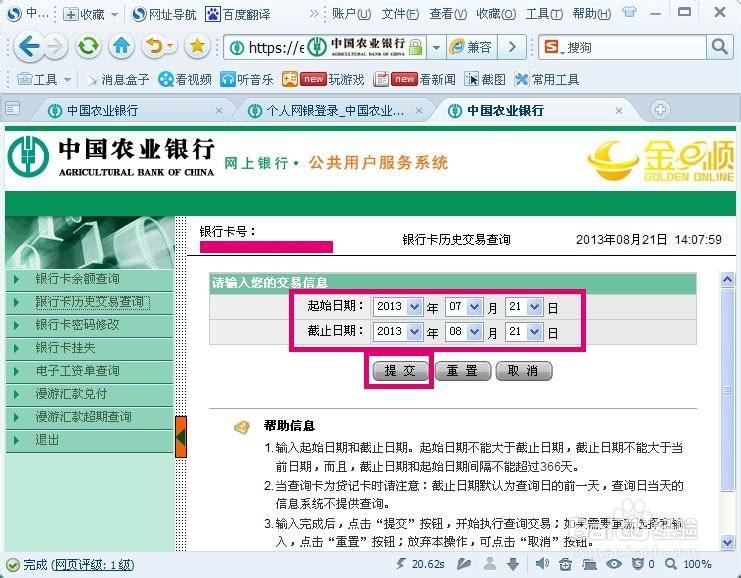Click the speaker volume icon in status bar

pyautogui.click(x=542, y=563)
